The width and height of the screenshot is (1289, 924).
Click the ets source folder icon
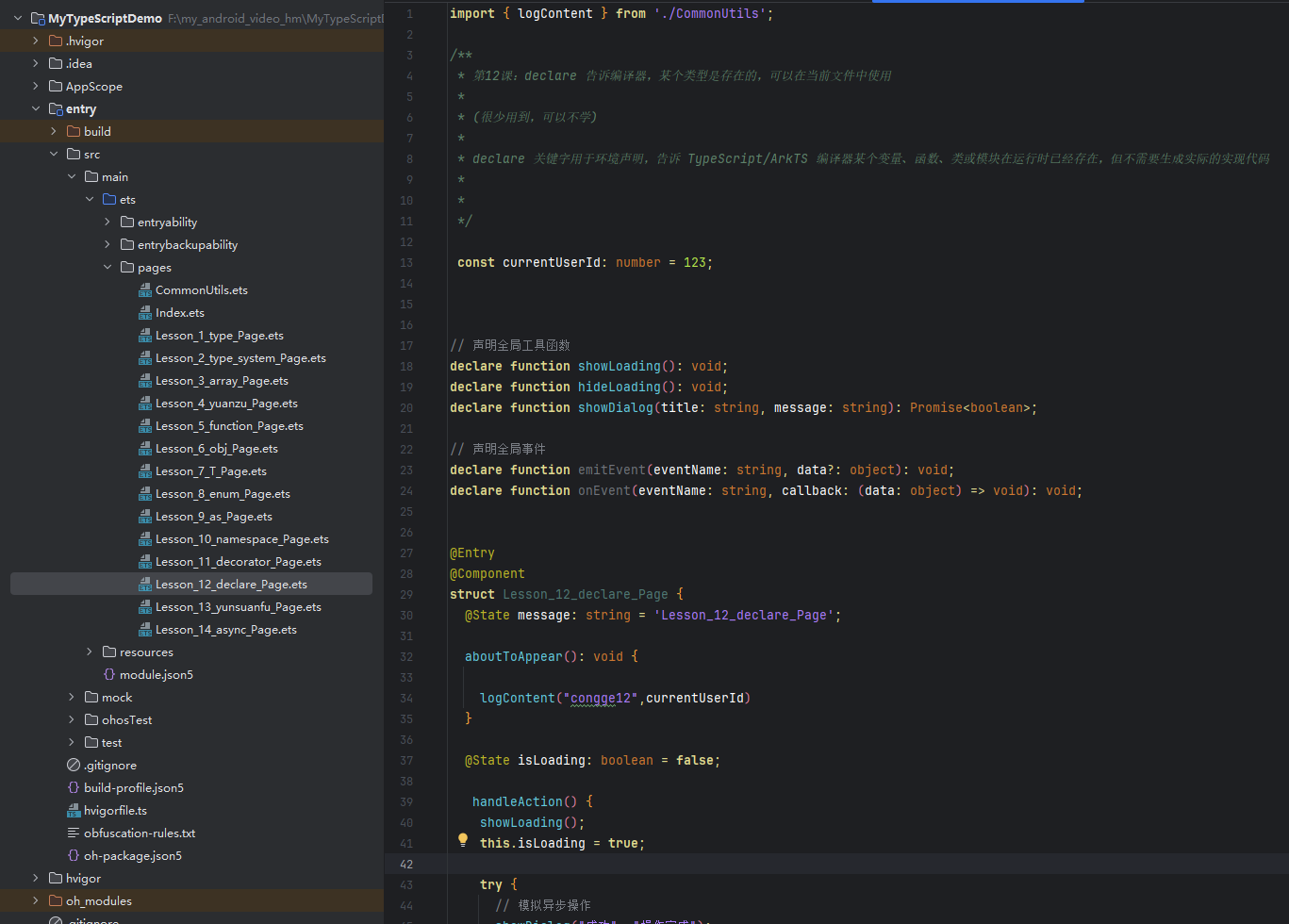click(x=109, y=200)
